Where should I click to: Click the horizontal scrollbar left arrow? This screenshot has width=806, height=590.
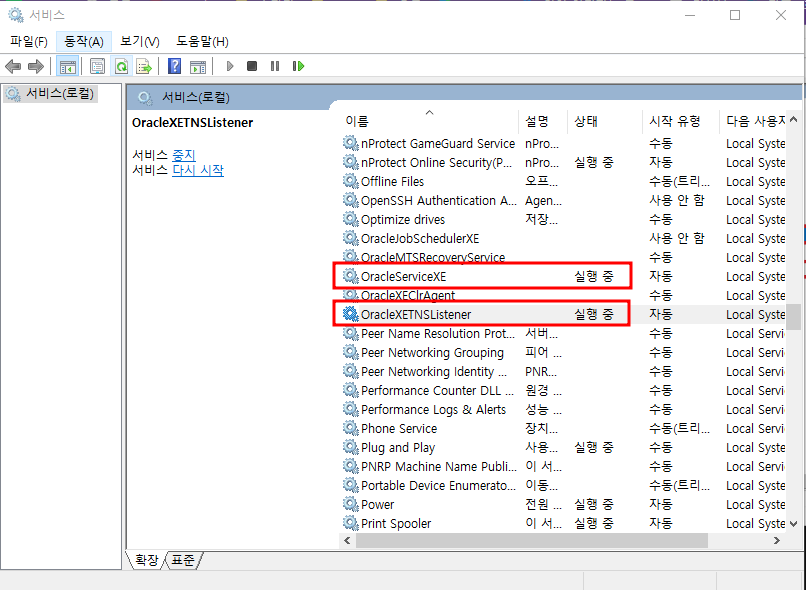tap(347, 540)
